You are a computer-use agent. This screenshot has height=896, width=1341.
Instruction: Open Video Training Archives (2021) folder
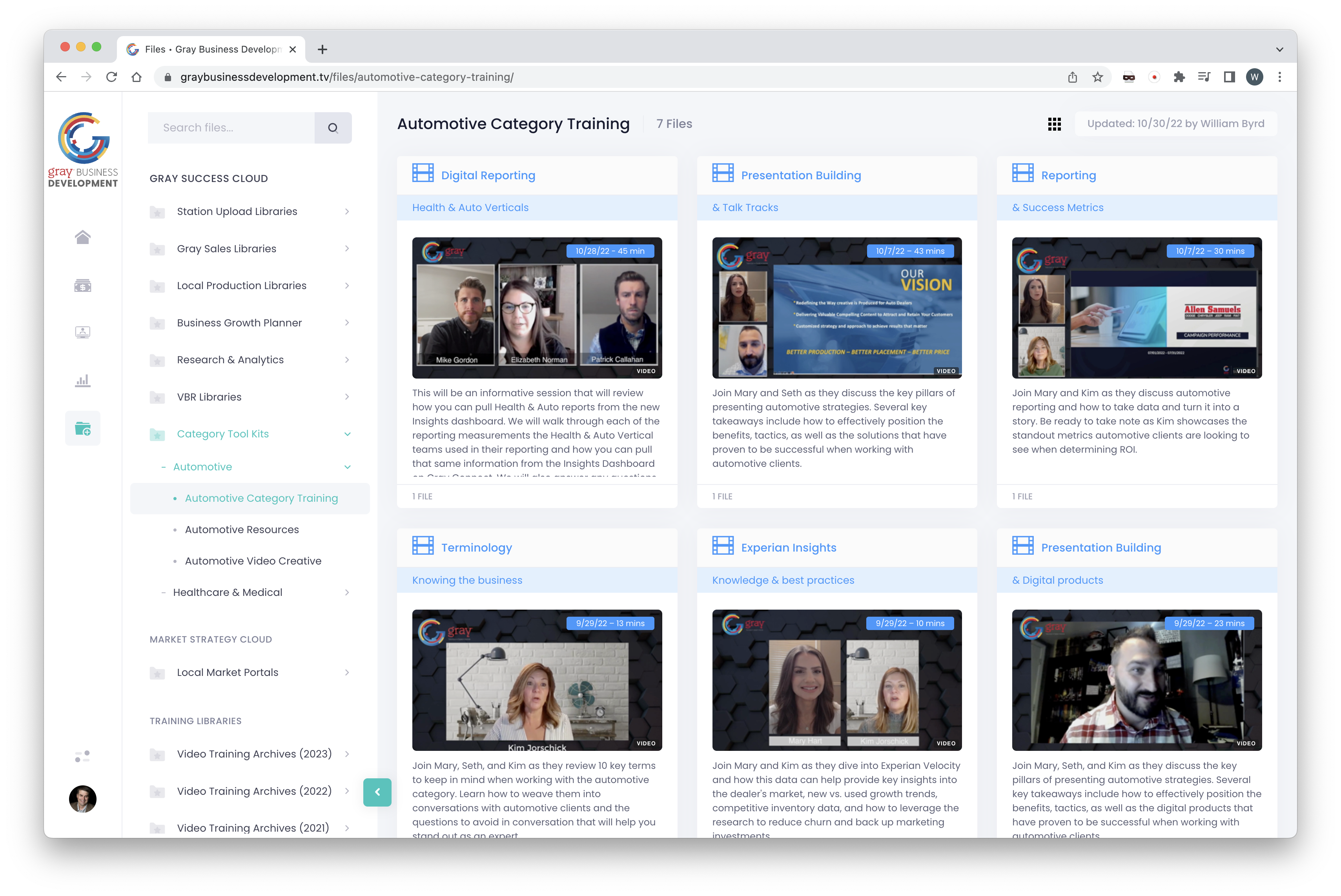click(x=253, y=828)
